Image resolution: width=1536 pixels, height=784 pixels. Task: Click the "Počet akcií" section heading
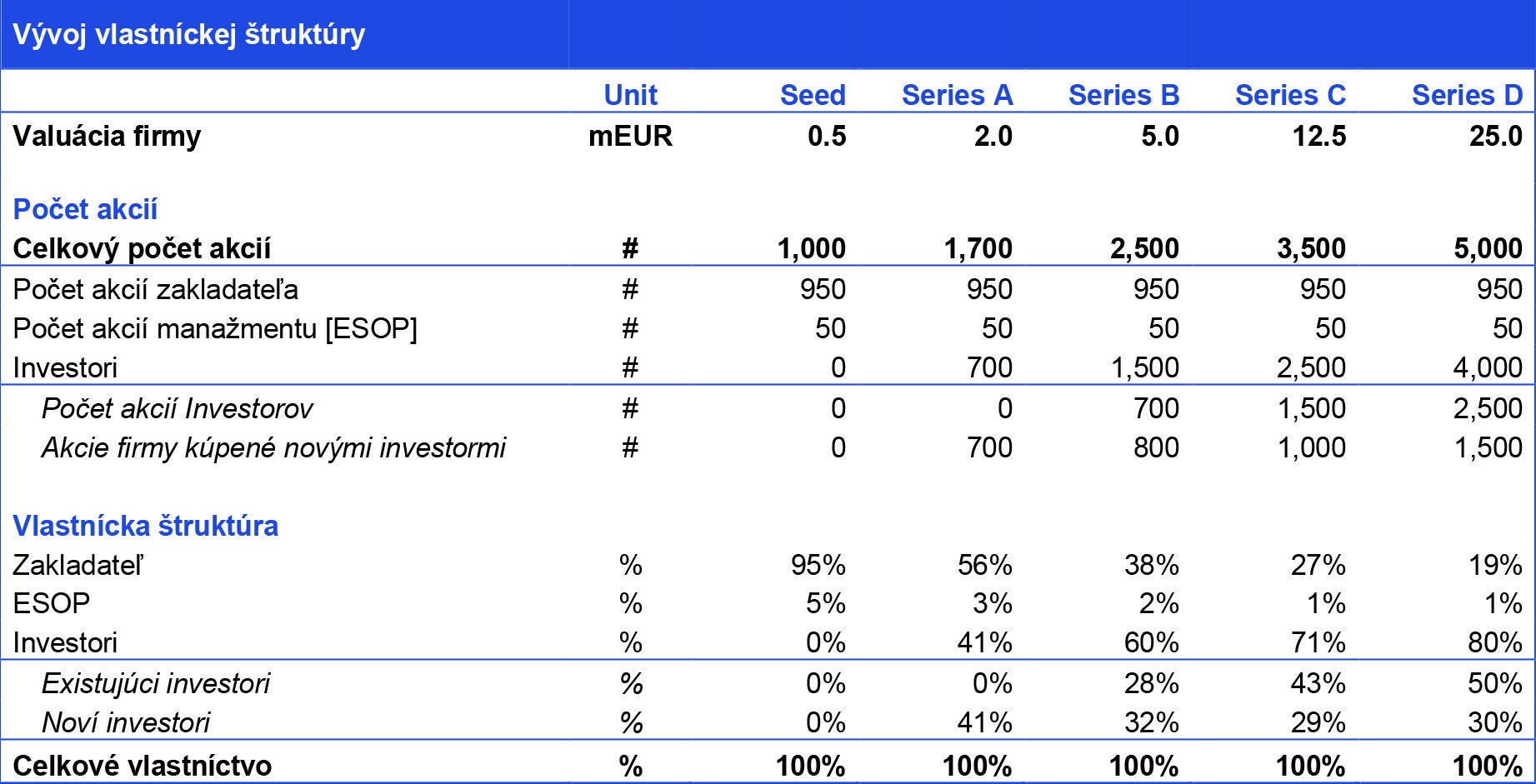(x=85, y=208)
